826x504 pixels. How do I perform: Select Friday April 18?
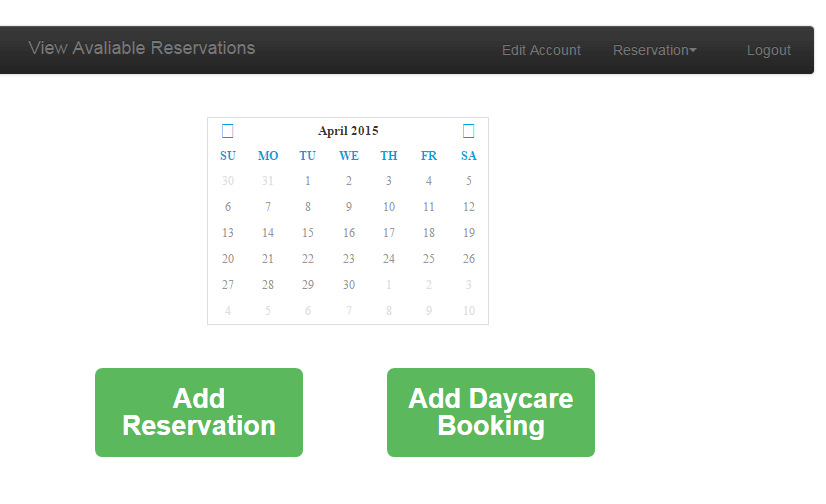(x=429, y=233)
